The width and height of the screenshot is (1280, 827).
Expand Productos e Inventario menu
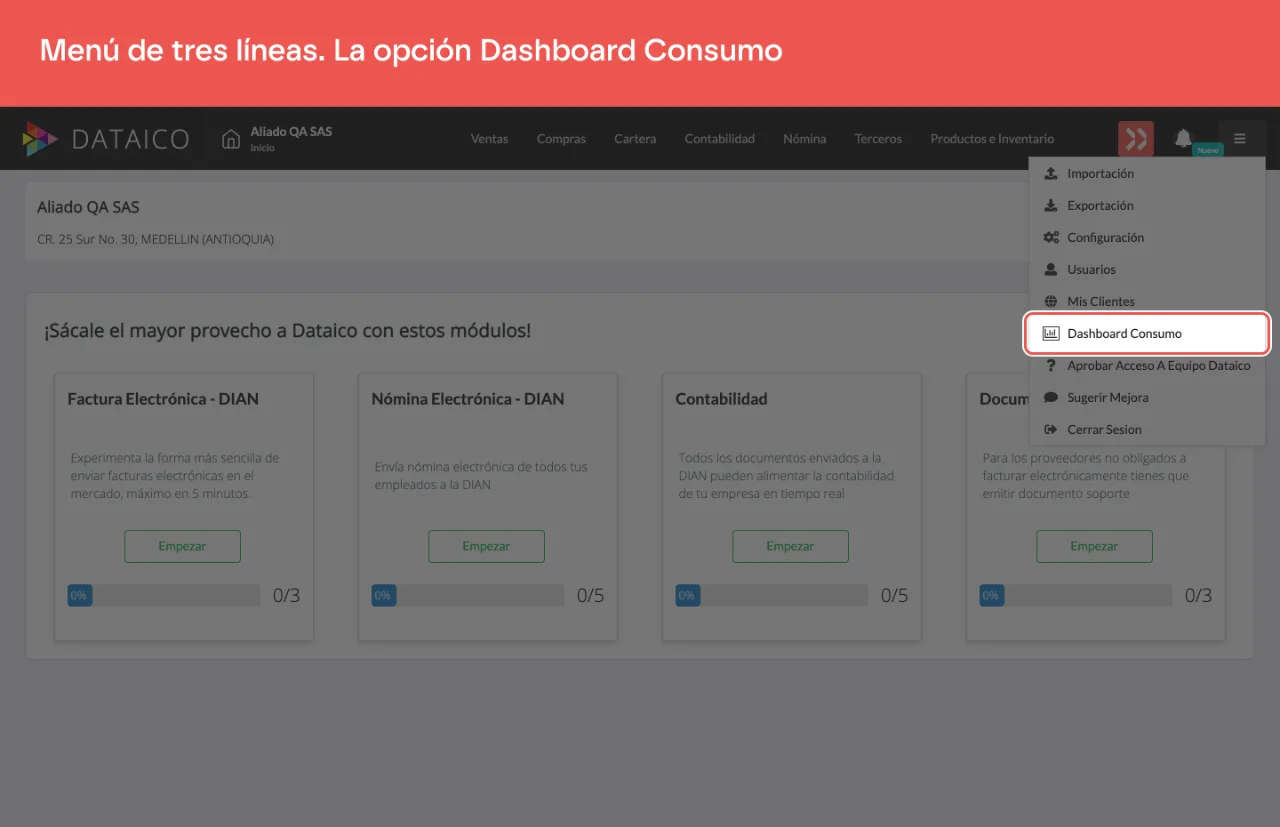(x=992, y=139)
